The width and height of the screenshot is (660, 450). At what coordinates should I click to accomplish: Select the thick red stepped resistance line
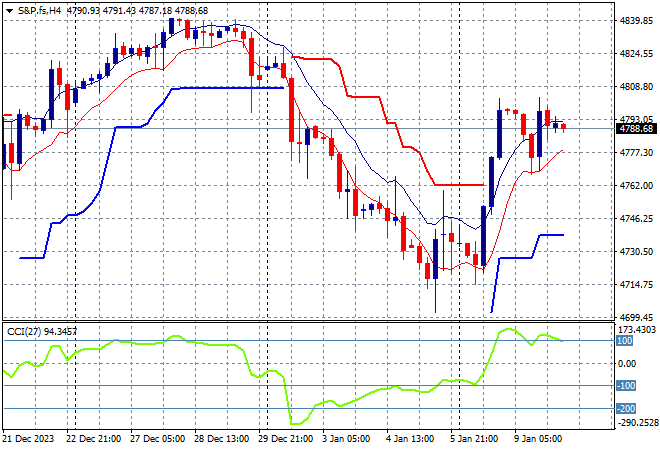point(365,97)
